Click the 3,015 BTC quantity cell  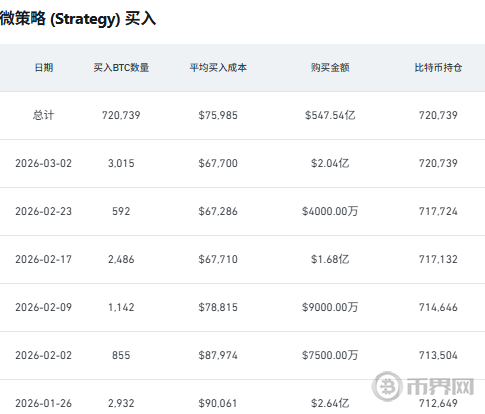[x=121, y=163]
